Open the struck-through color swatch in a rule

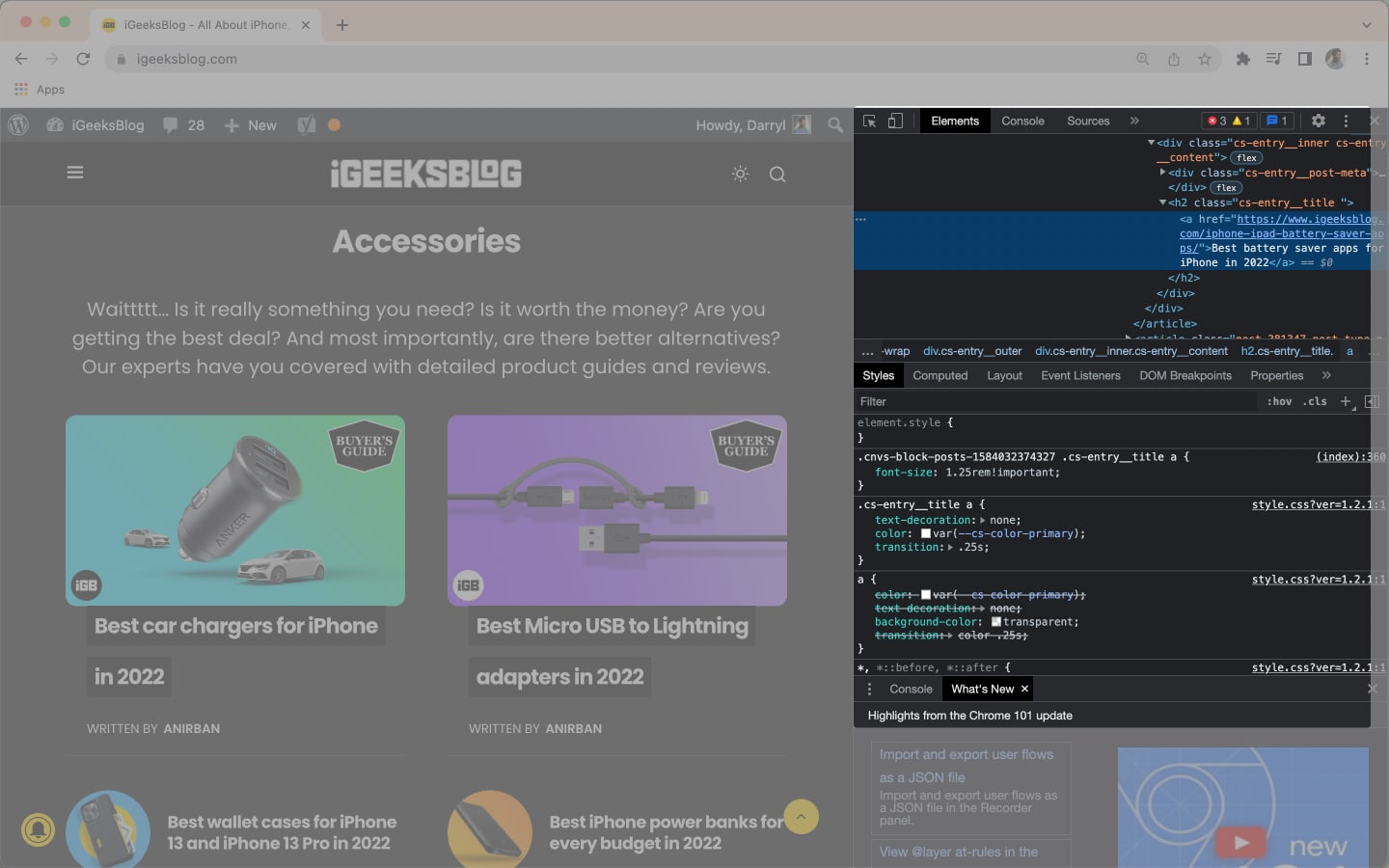click(926, 595)
